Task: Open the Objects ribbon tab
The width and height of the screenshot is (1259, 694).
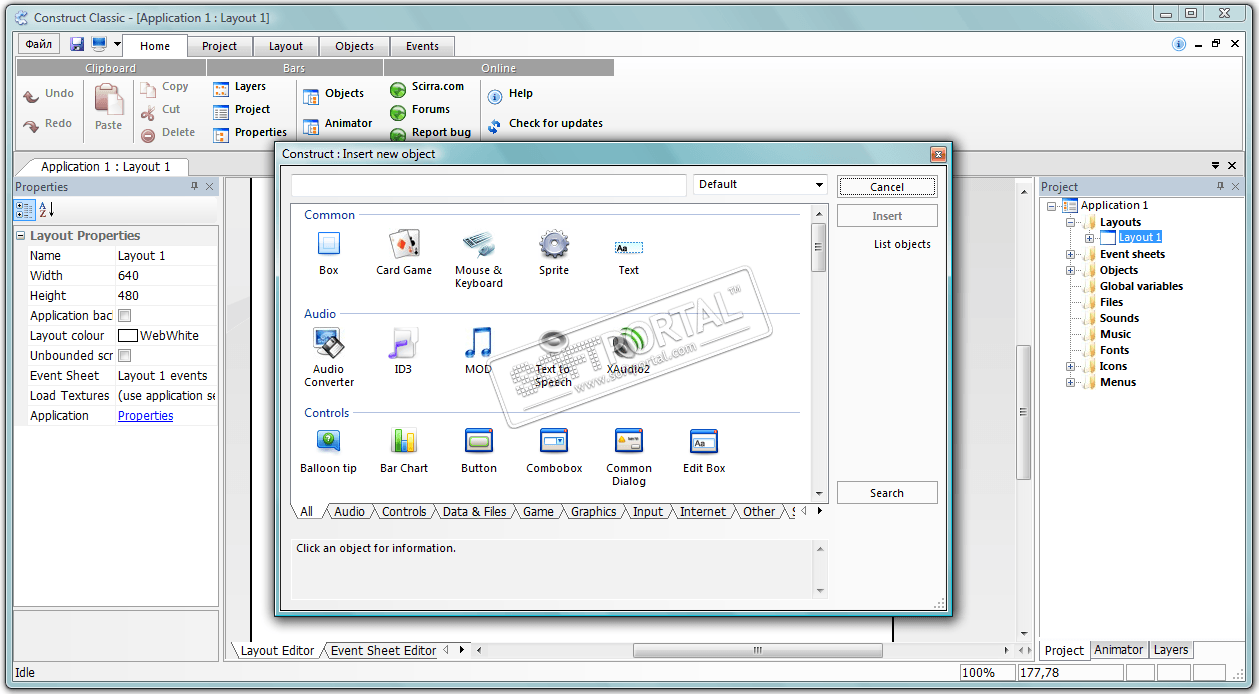Action: [x=354, y=46]
